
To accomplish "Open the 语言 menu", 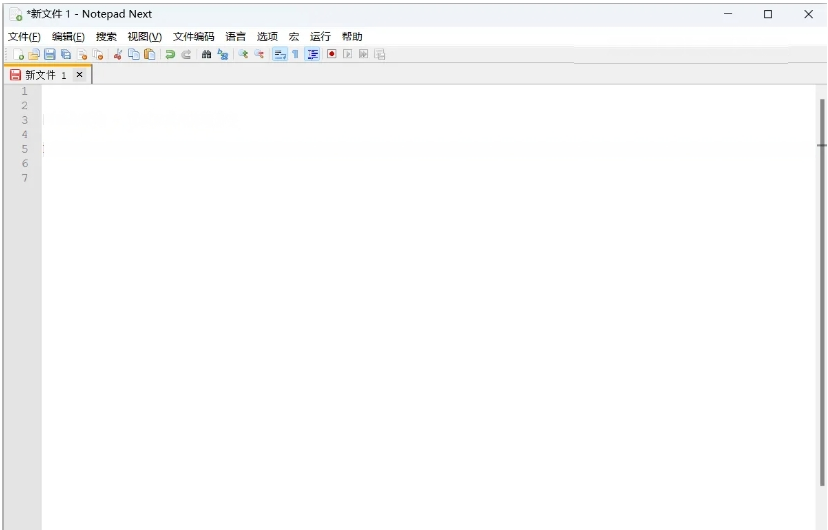I will click(236, 36).
